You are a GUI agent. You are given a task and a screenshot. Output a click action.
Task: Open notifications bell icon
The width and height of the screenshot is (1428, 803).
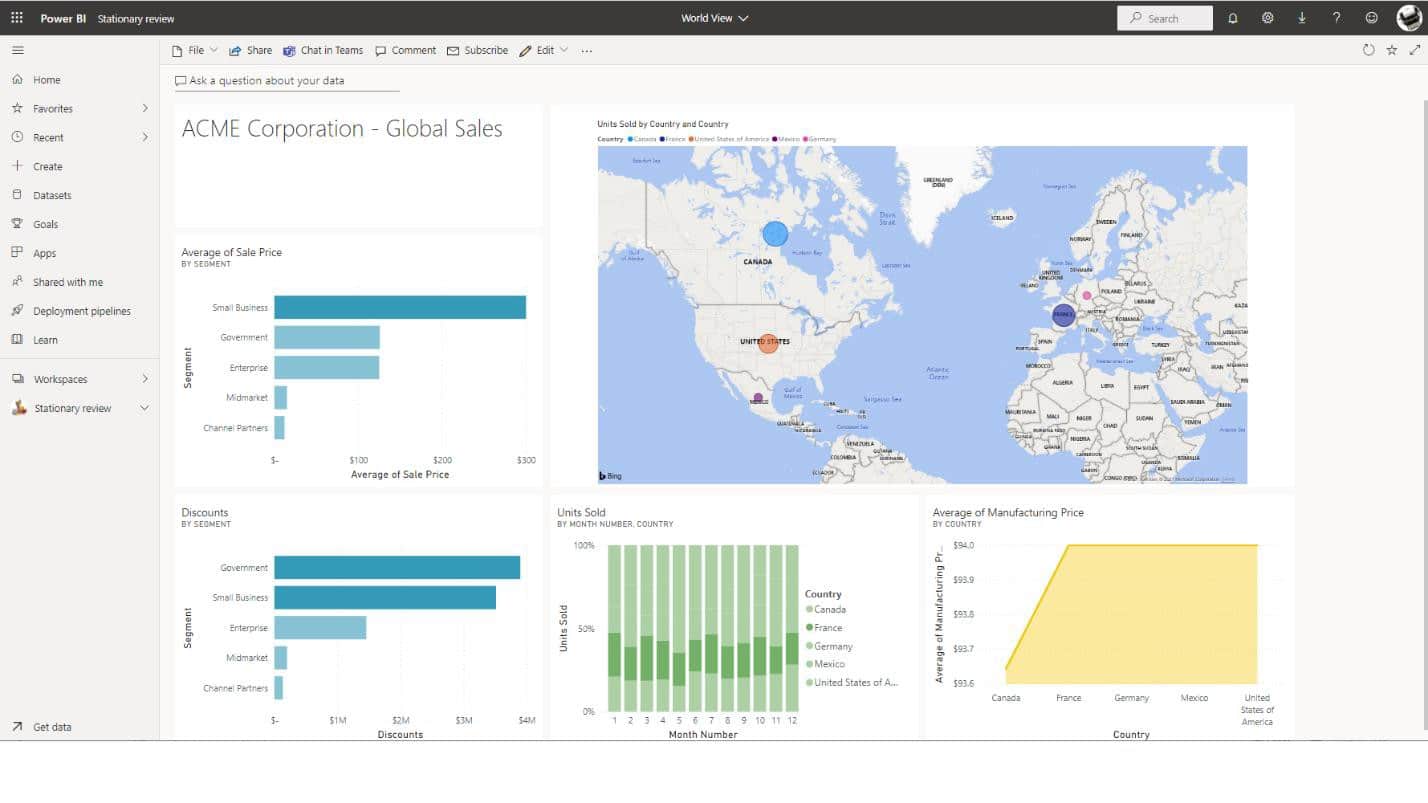coord(1233,18)
